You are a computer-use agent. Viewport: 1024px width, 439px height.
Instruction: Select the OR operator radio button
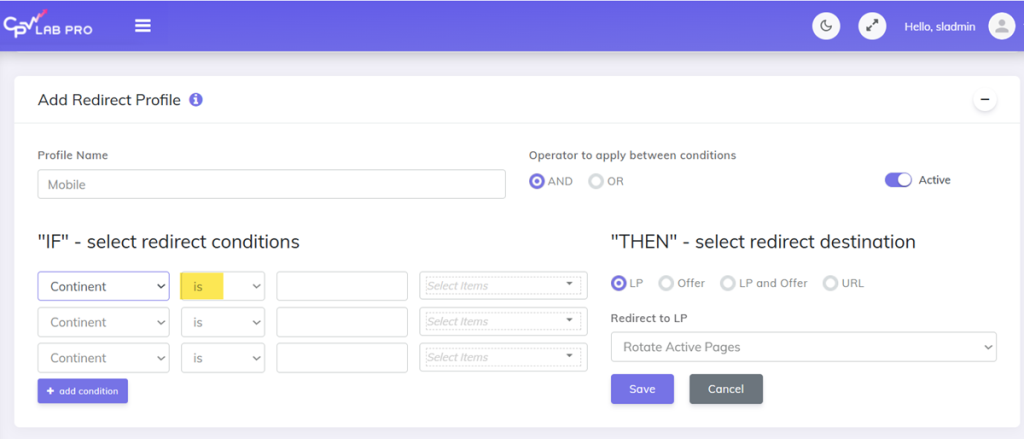pos(596,182)
